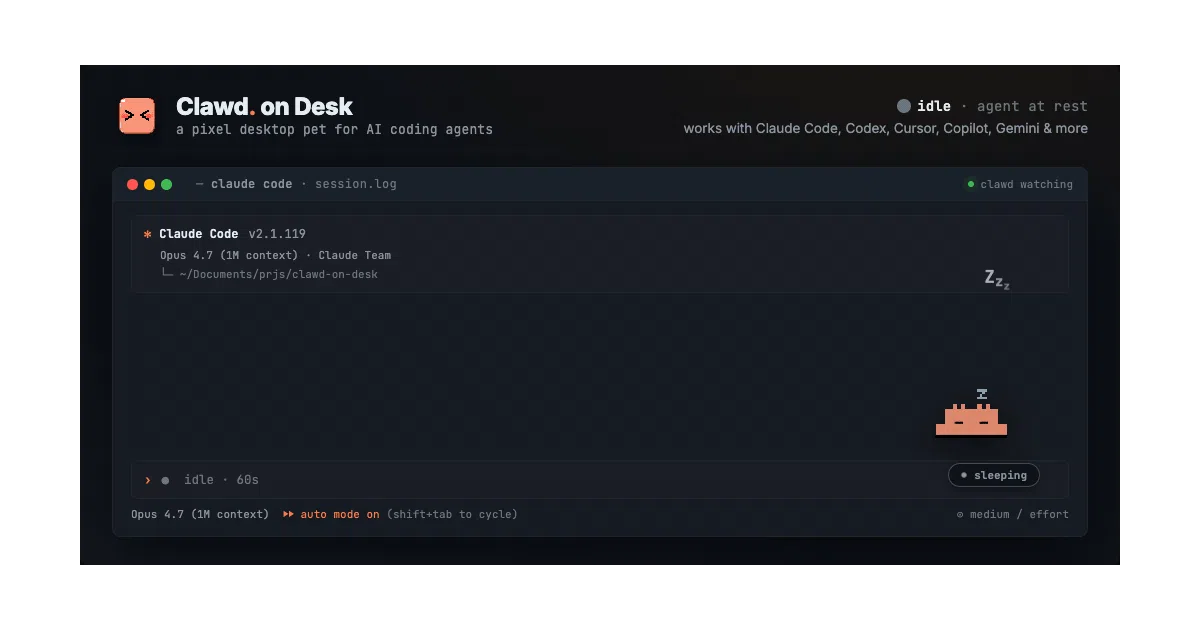1200x630 pixels.
Task: Click the 'idle' header status label
Action: point(934,106)
